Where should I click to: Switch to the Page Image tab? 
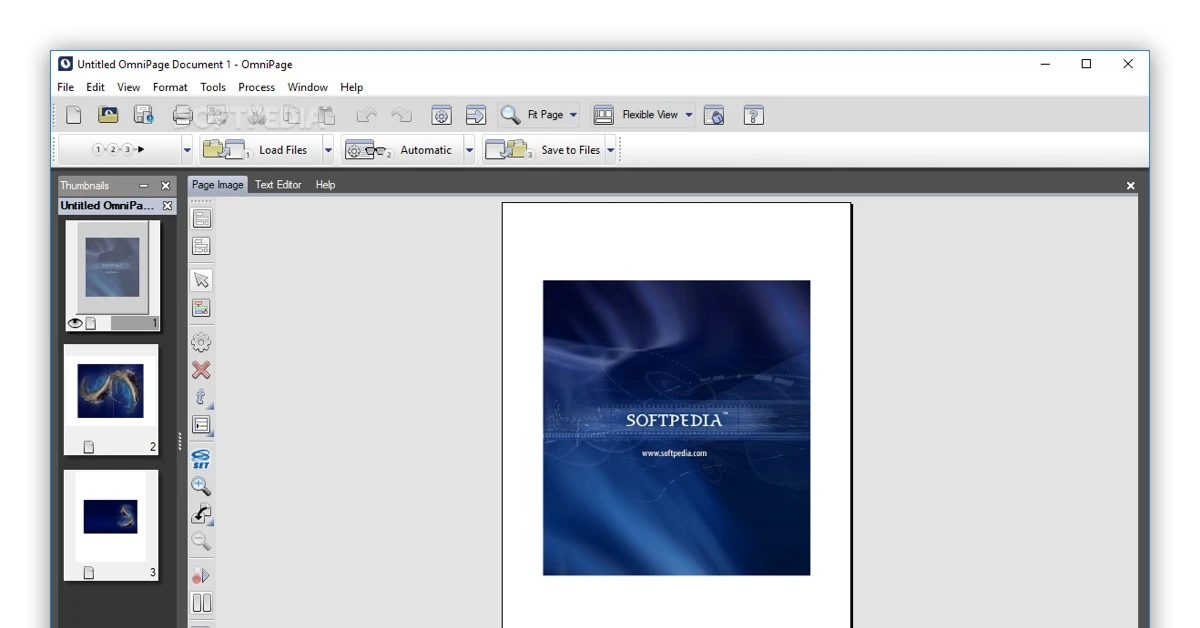point(217,185)
